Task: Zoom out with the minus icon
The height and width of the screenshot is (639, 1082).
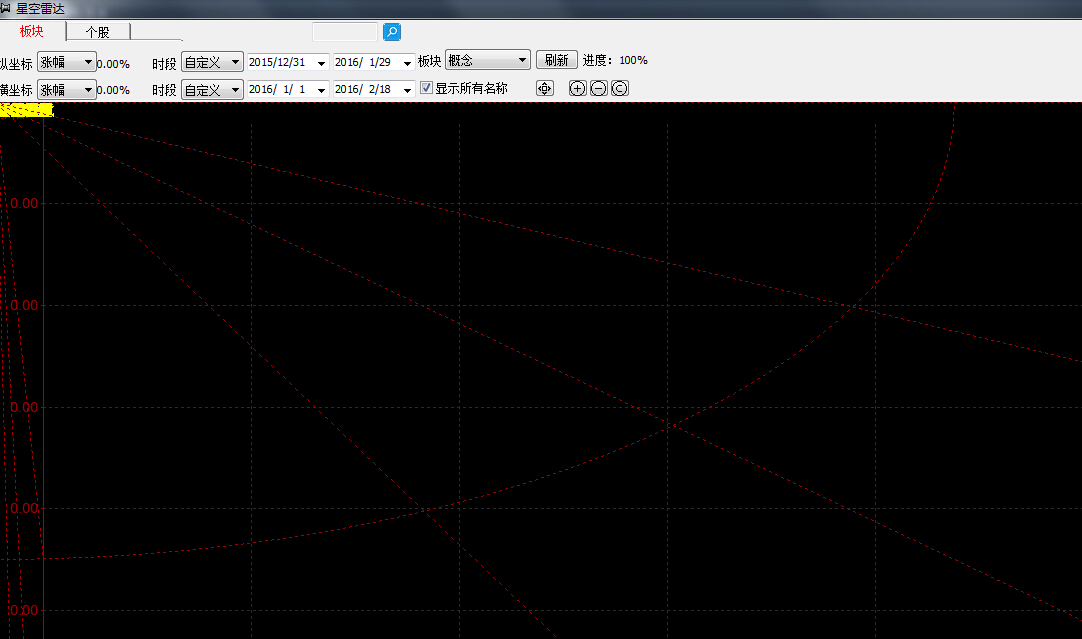Action: 598,88
